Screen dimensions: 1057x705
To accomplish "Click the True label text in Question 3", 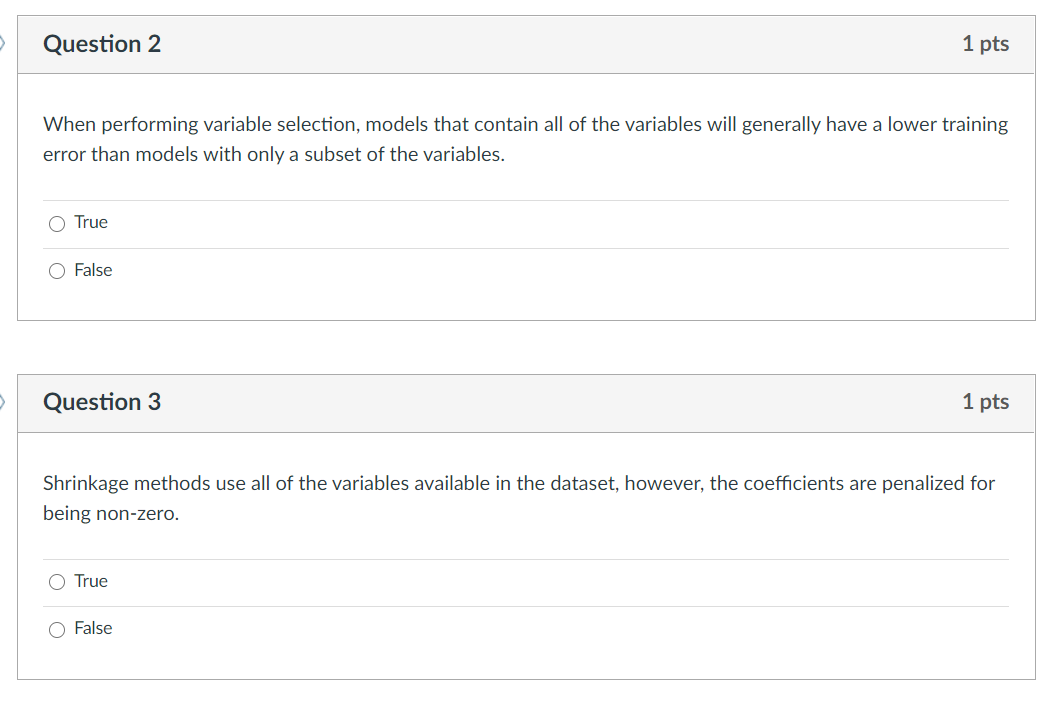I will 93,581.
